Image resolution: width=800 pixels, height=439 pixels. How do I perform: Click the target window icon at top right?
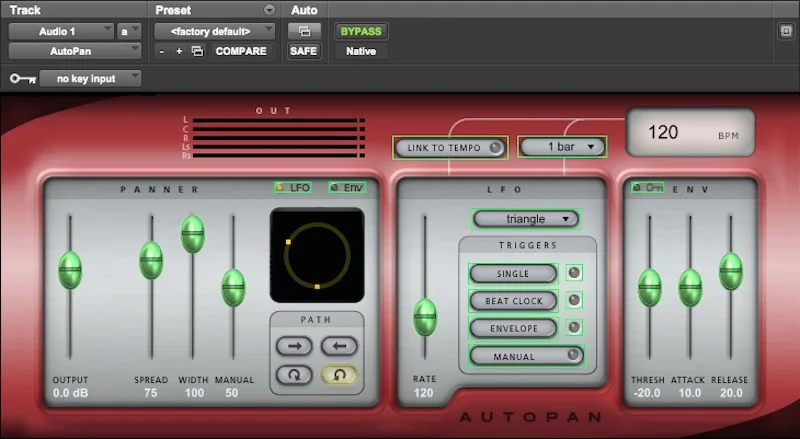pos(786,31)
